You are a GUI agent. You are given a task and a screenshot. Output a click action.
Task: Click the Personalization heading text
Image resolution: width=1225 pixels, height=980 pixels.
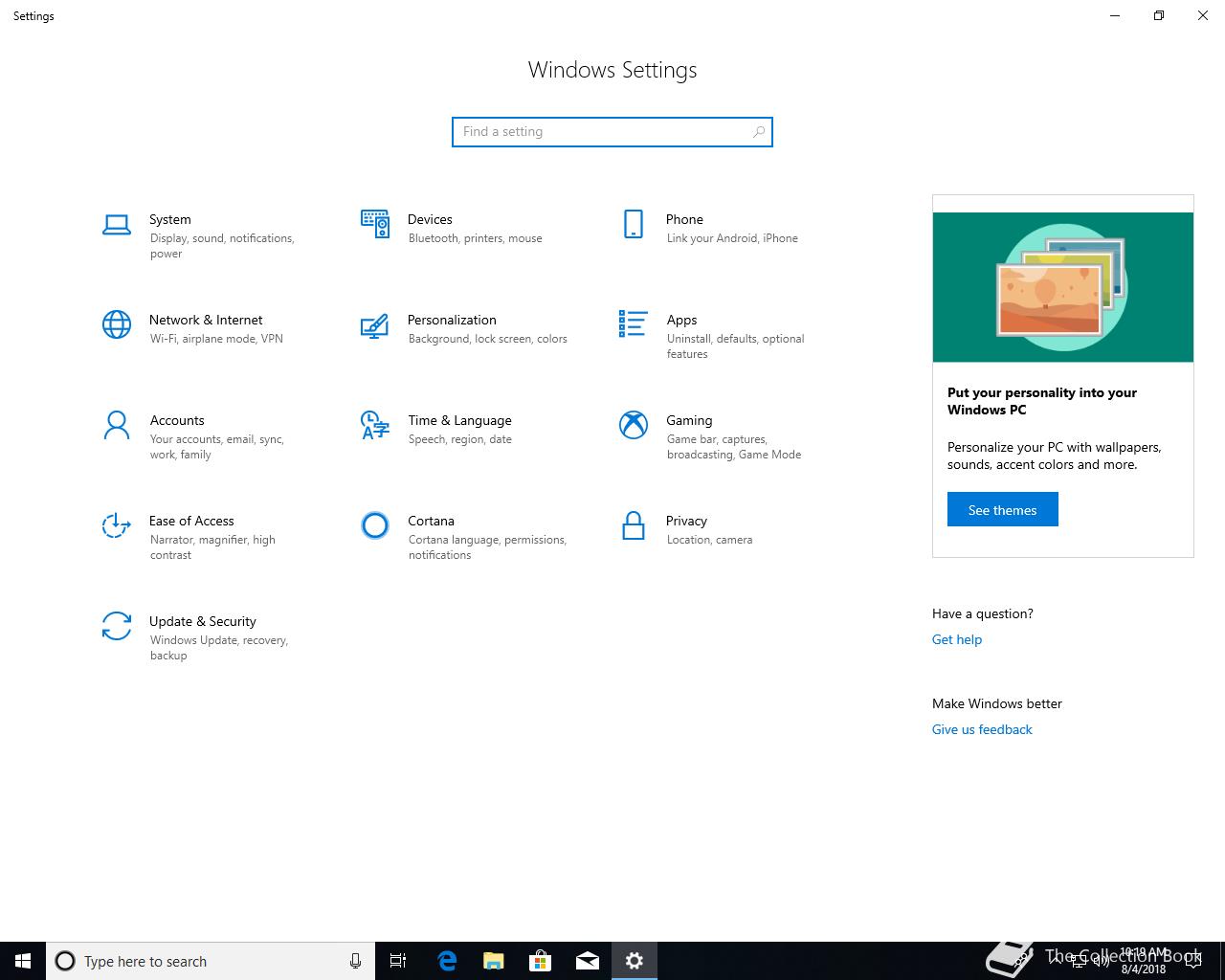pos(452,320)
